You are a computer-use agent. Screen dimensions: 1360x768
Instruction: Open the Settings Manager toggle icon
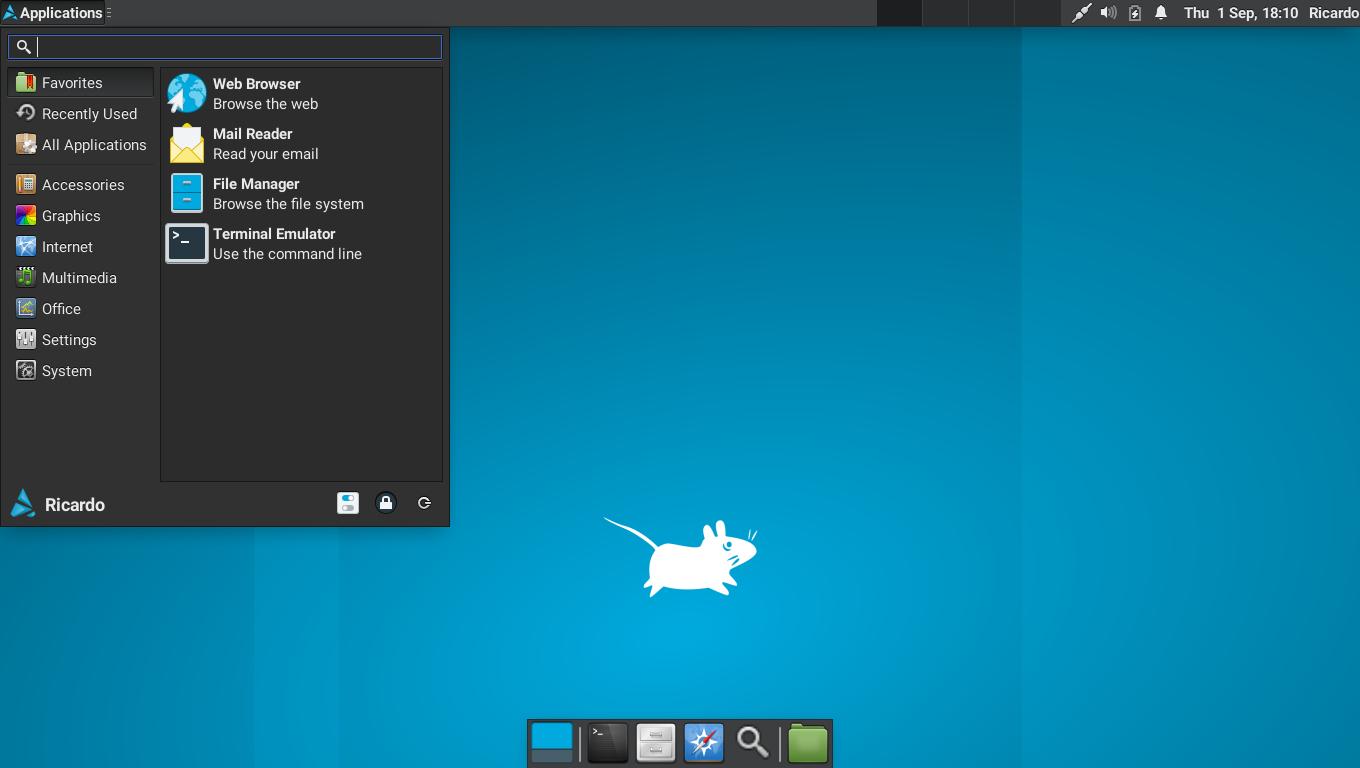pyautogui.click(x=348, y=503)
